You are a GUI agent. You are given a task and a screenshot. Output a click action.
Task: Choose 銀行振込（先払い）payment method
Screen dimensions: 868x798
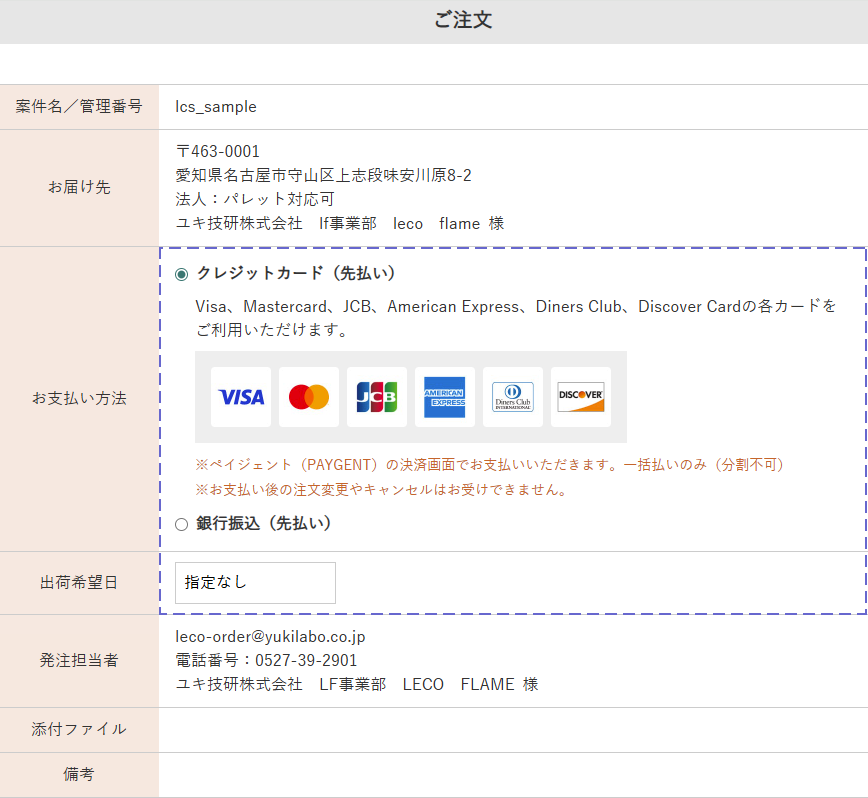click(x=181, y=523)
